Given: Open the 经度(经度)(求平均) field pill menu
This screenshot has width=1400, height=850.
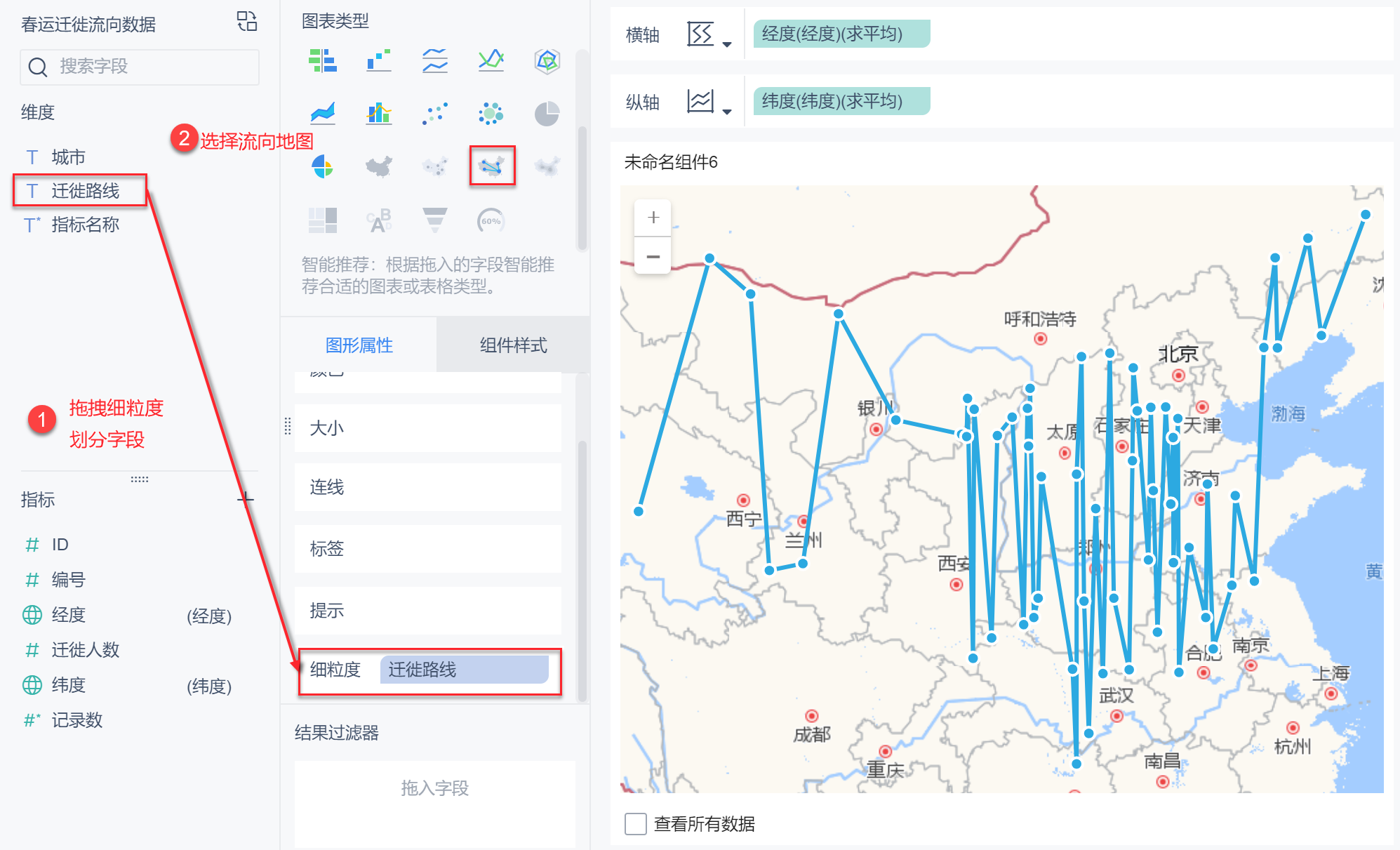Looking at the screenshot, I should click(841, 34).
